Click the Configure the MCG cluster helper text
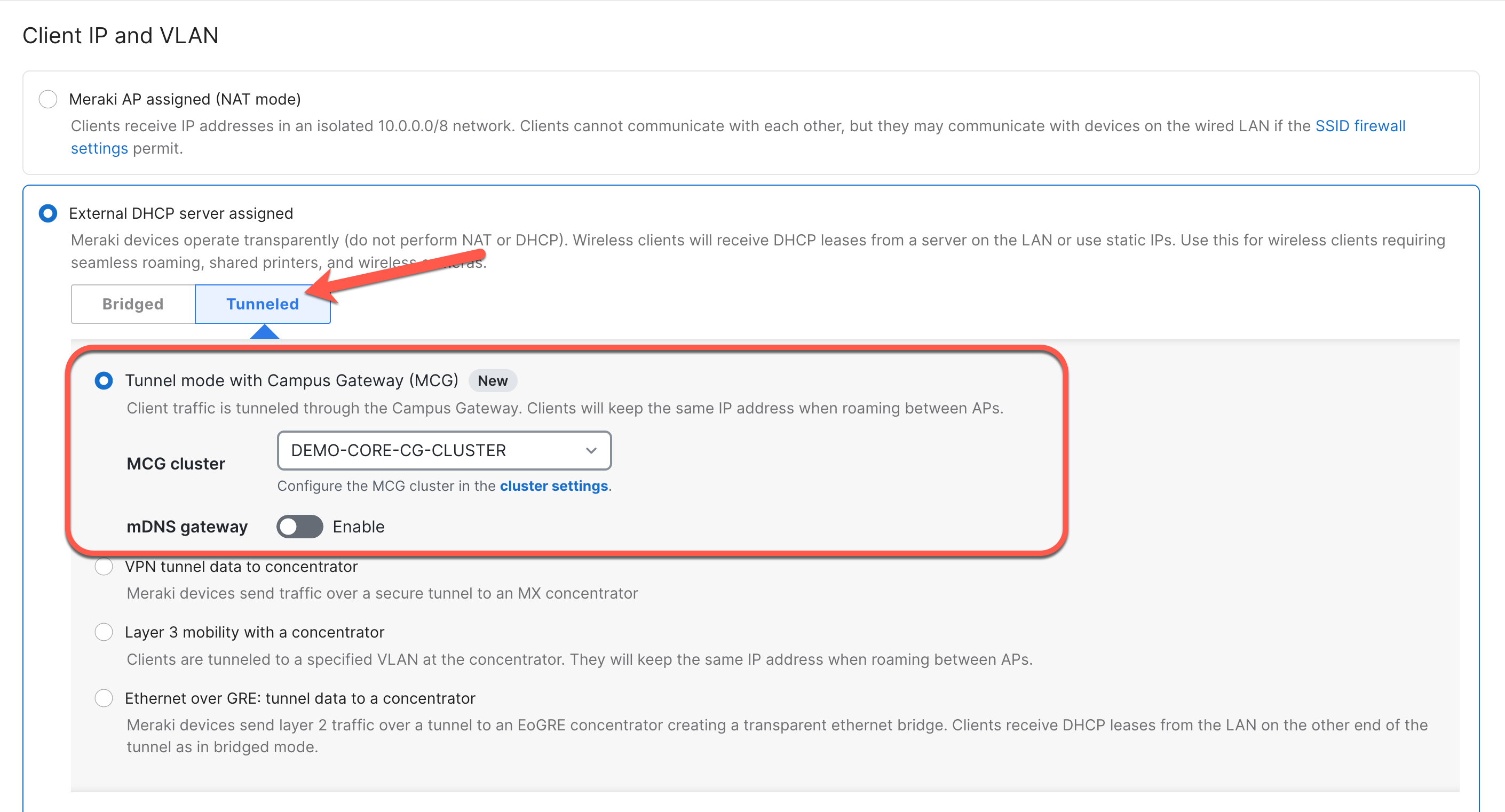 point(445,486)
